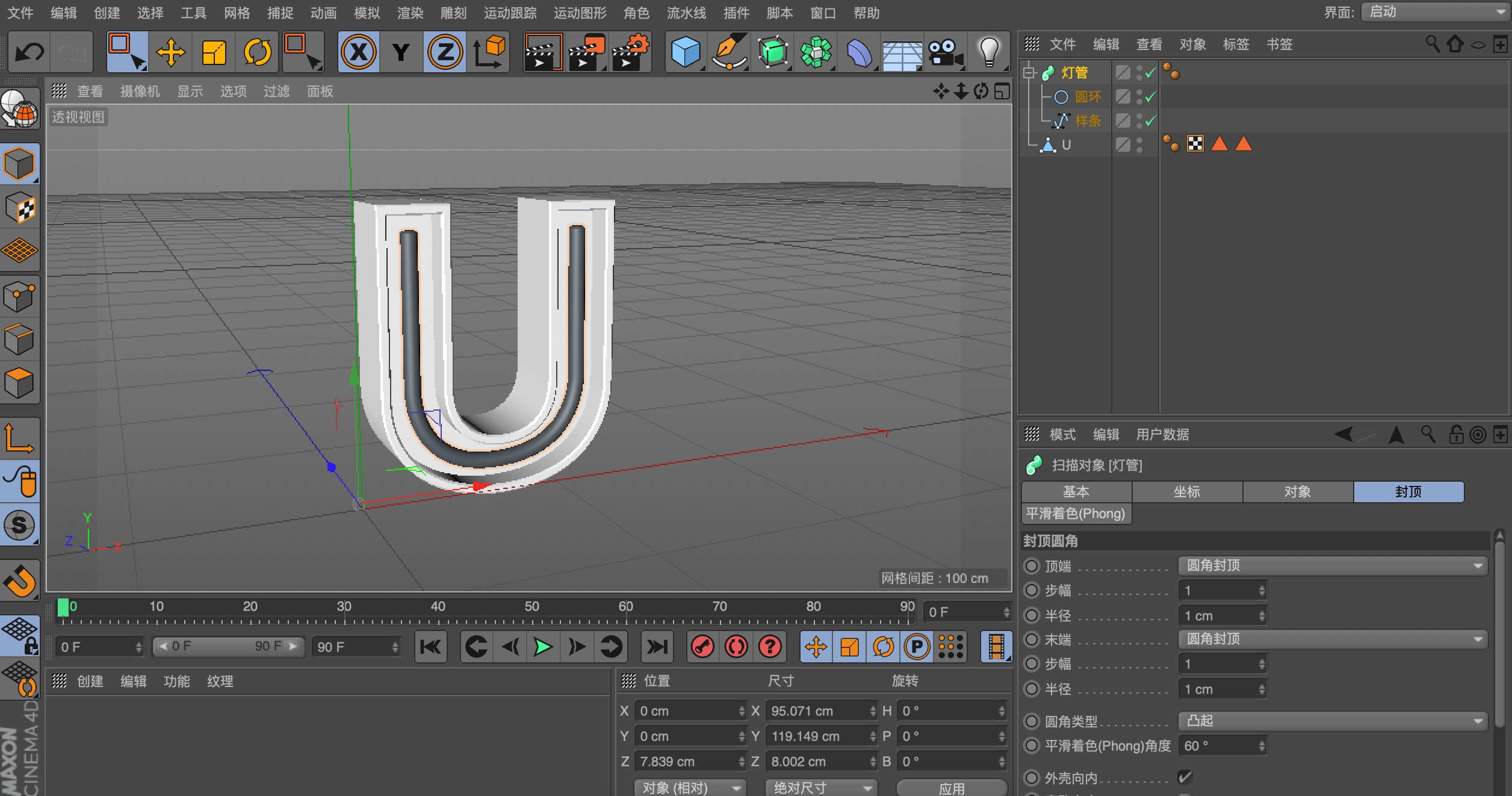1512x796 pixels.
Task: Open the 圆角类型 凸起 dropdown
Action: pyautogui.click(x=1332, y=721)
